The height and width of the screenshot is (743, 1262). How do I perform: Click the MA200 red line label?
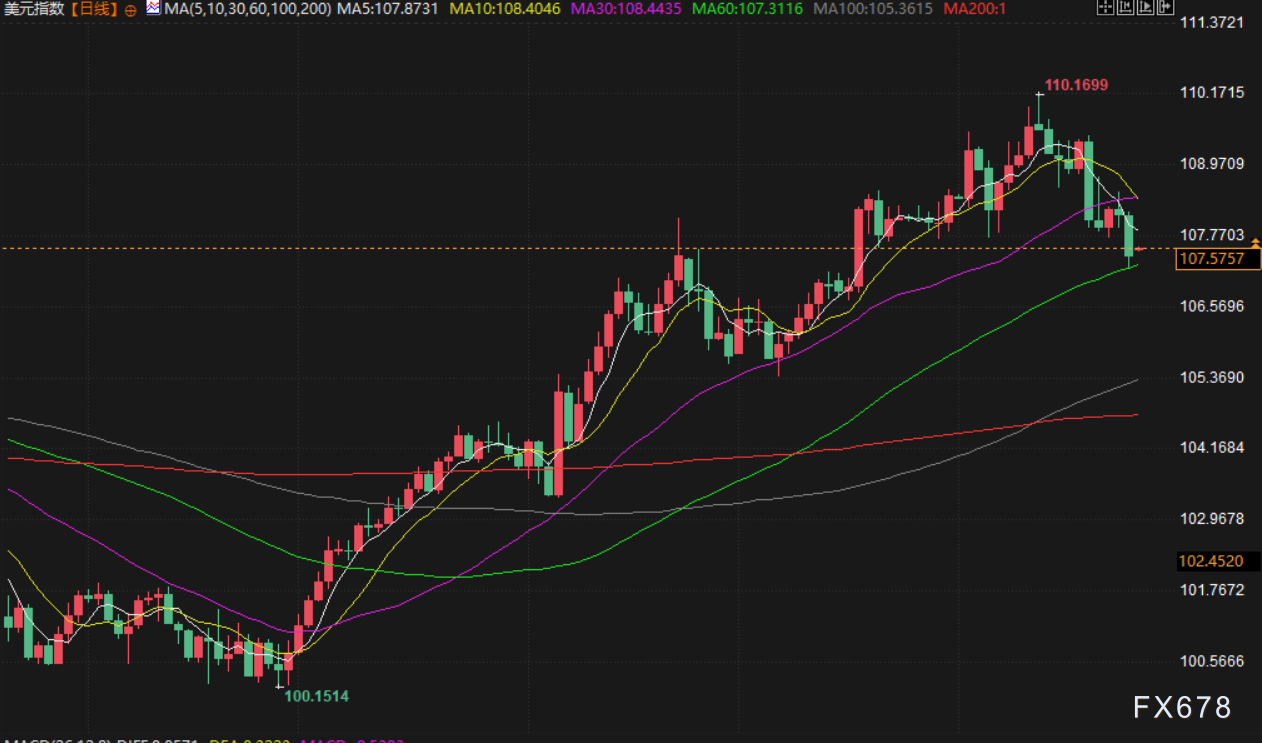tap(974, 9)
